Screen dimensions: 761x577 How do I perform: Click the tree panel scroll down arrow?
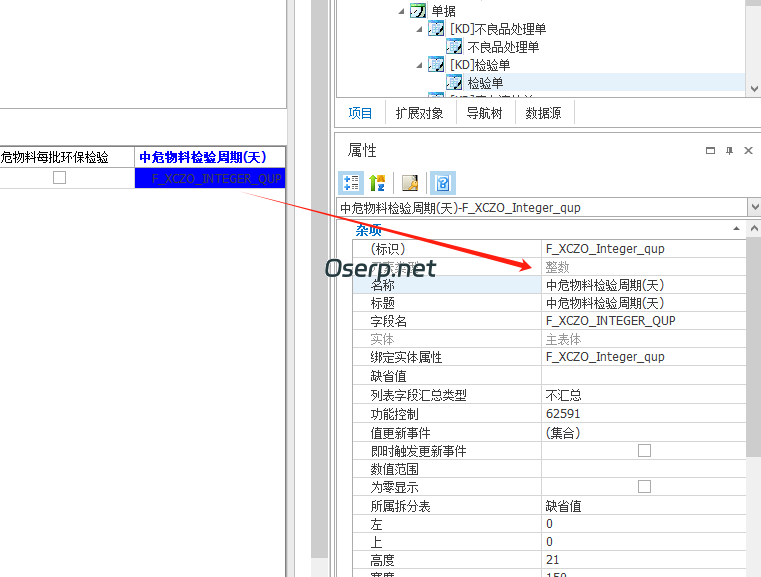coord(754,89)
